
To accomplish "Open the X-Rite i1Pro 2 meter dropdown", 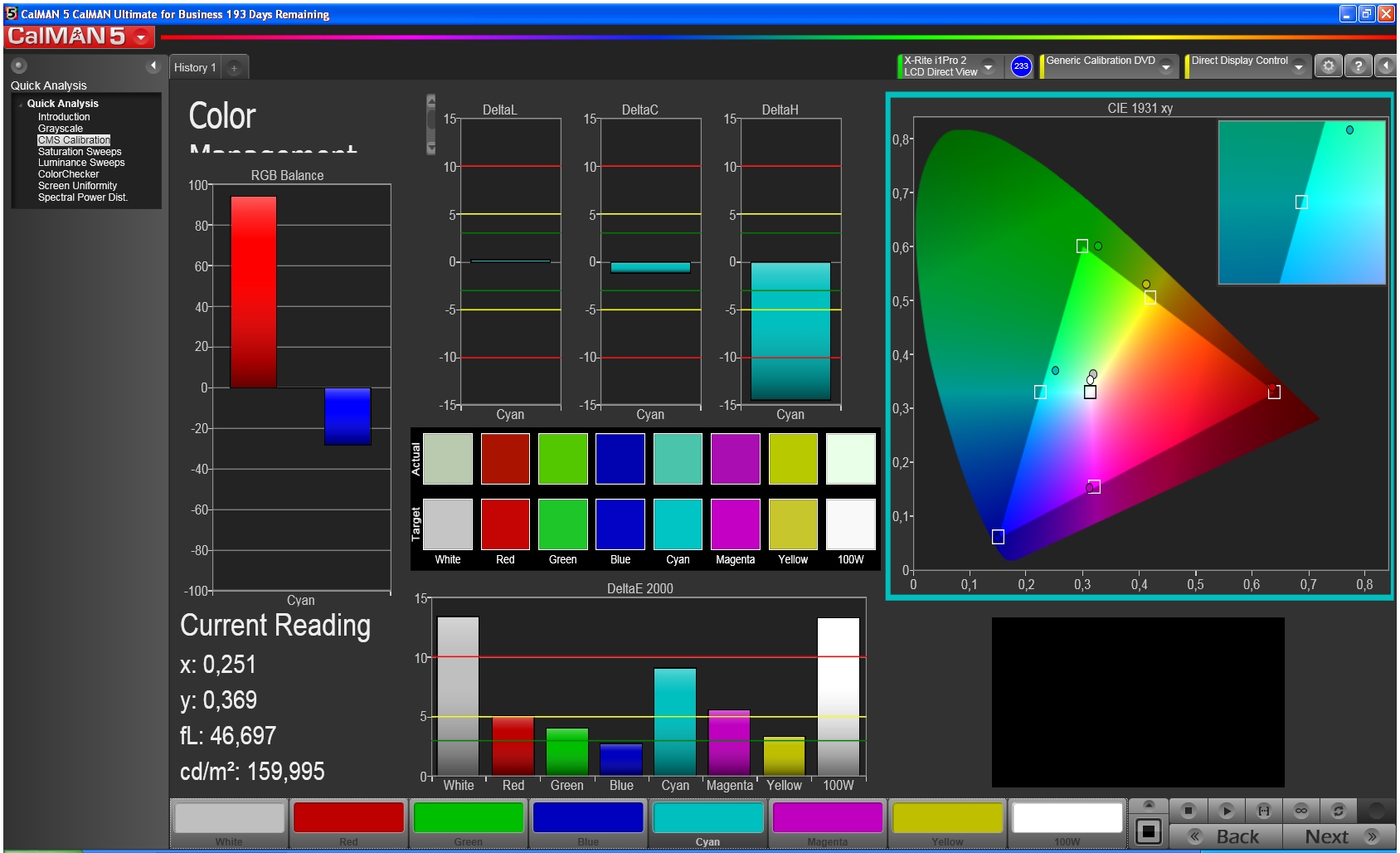I will pyautogui.click(x=988, y=66).
